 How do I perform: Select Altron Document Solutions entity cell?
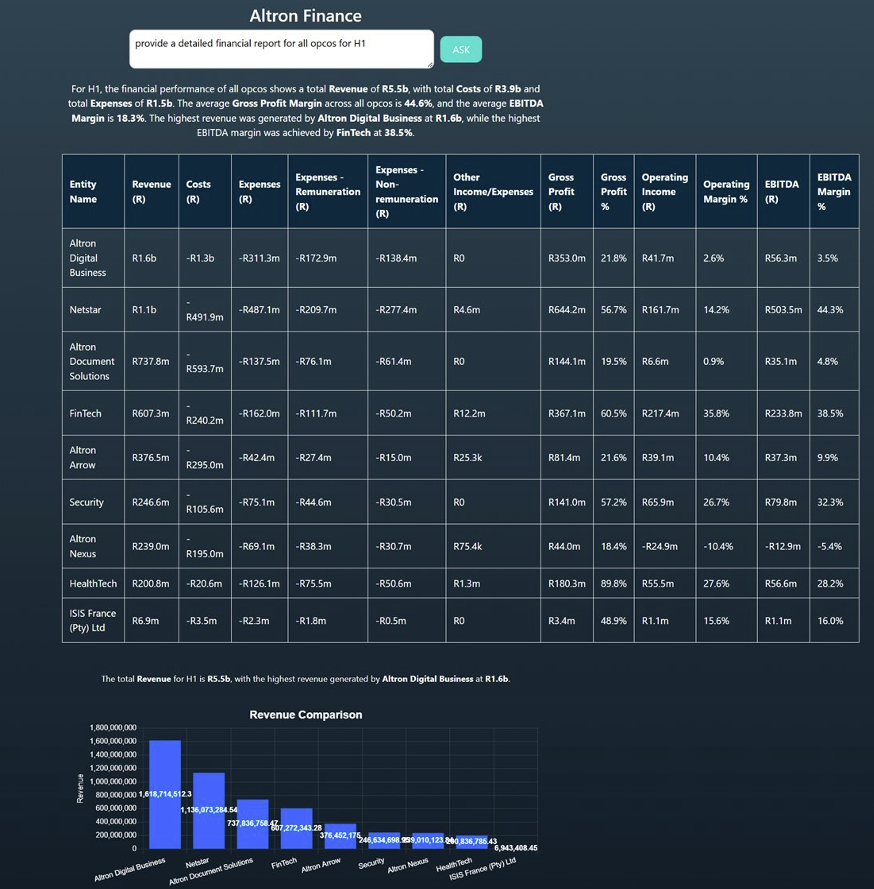coord(92,361)
